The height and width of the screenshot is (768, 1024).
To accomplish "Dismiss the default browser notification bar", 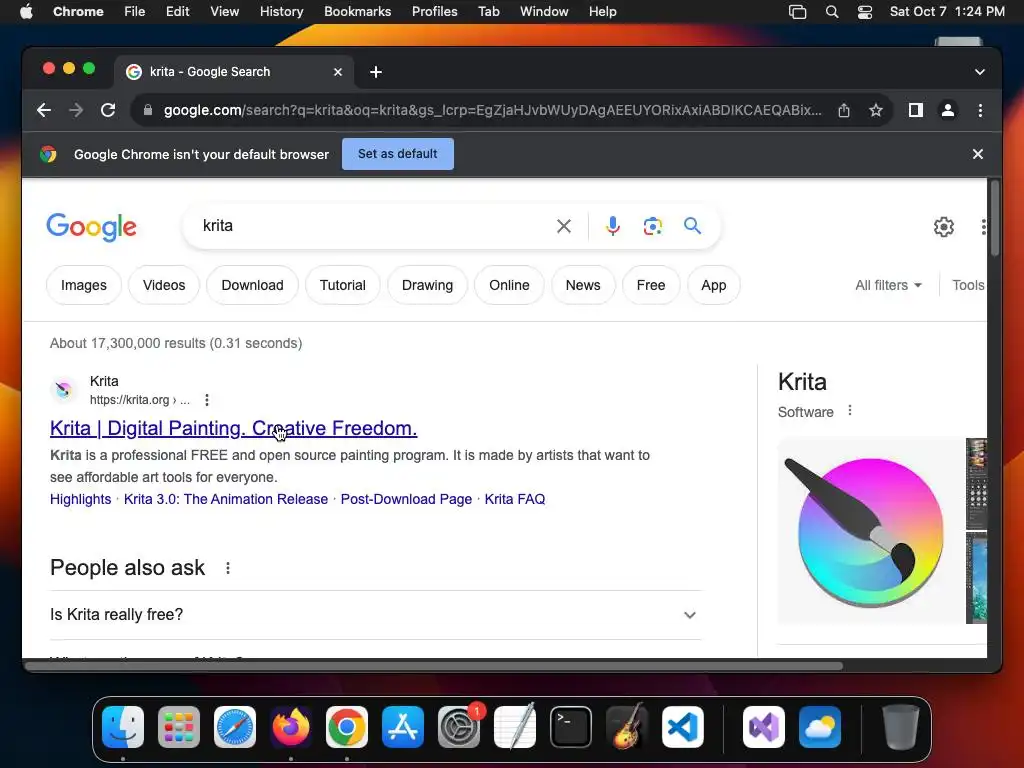I will [x=977, y=154].
